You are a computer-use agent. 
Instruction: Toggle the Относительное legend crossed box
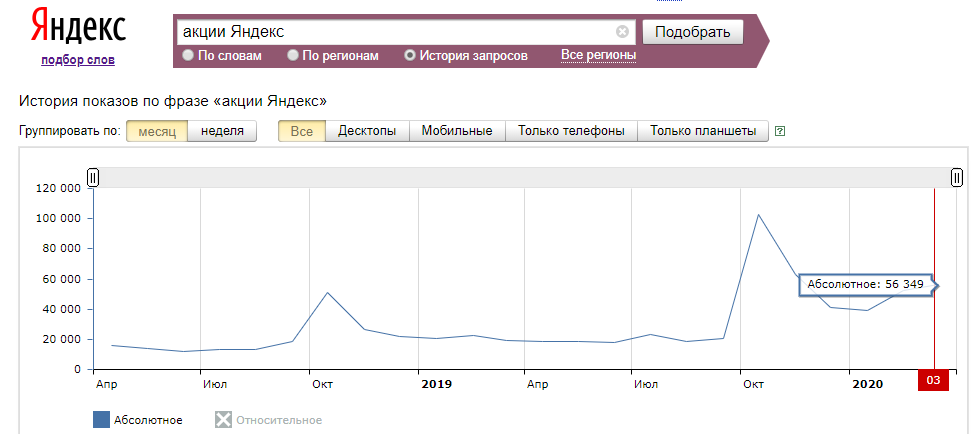coord(223,420)
